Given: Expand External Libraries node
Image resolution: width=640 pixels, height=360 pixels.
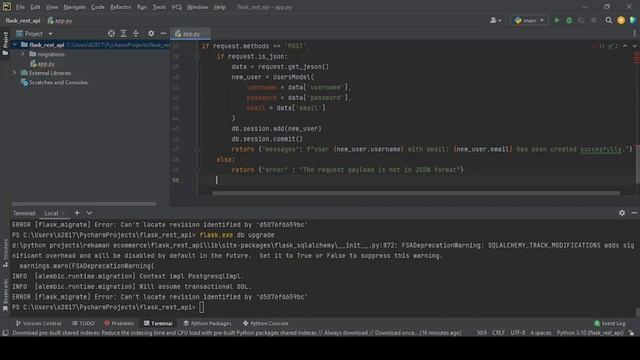Looking at the screenshot, I should (15, 73).
